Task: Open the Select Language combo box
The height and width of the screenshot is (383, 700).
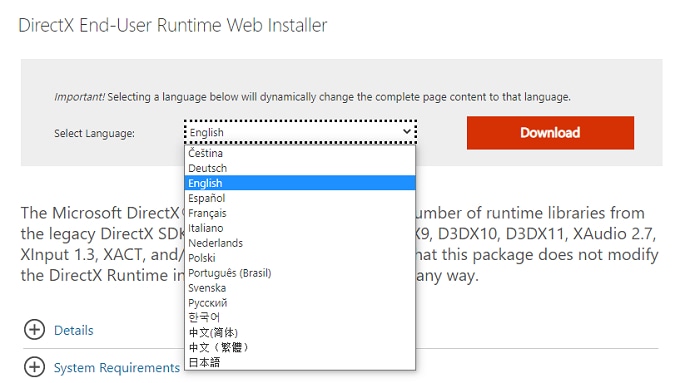Action: pyautogui.click(x=300, y=132)
